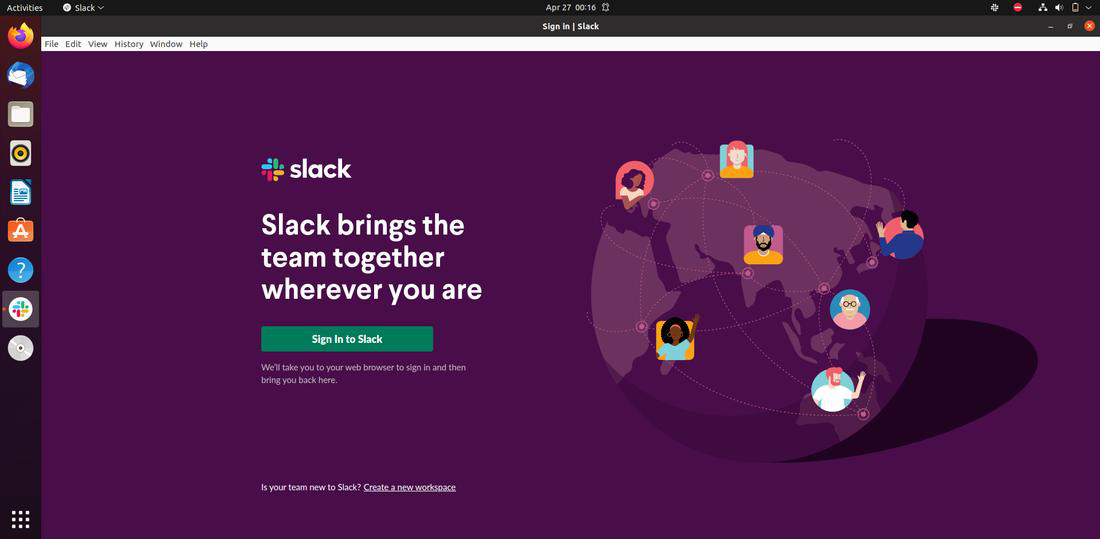This screenshot has height=539, width=1100.
Task: Open the Help question mark icon
Action: click(20, 270)
